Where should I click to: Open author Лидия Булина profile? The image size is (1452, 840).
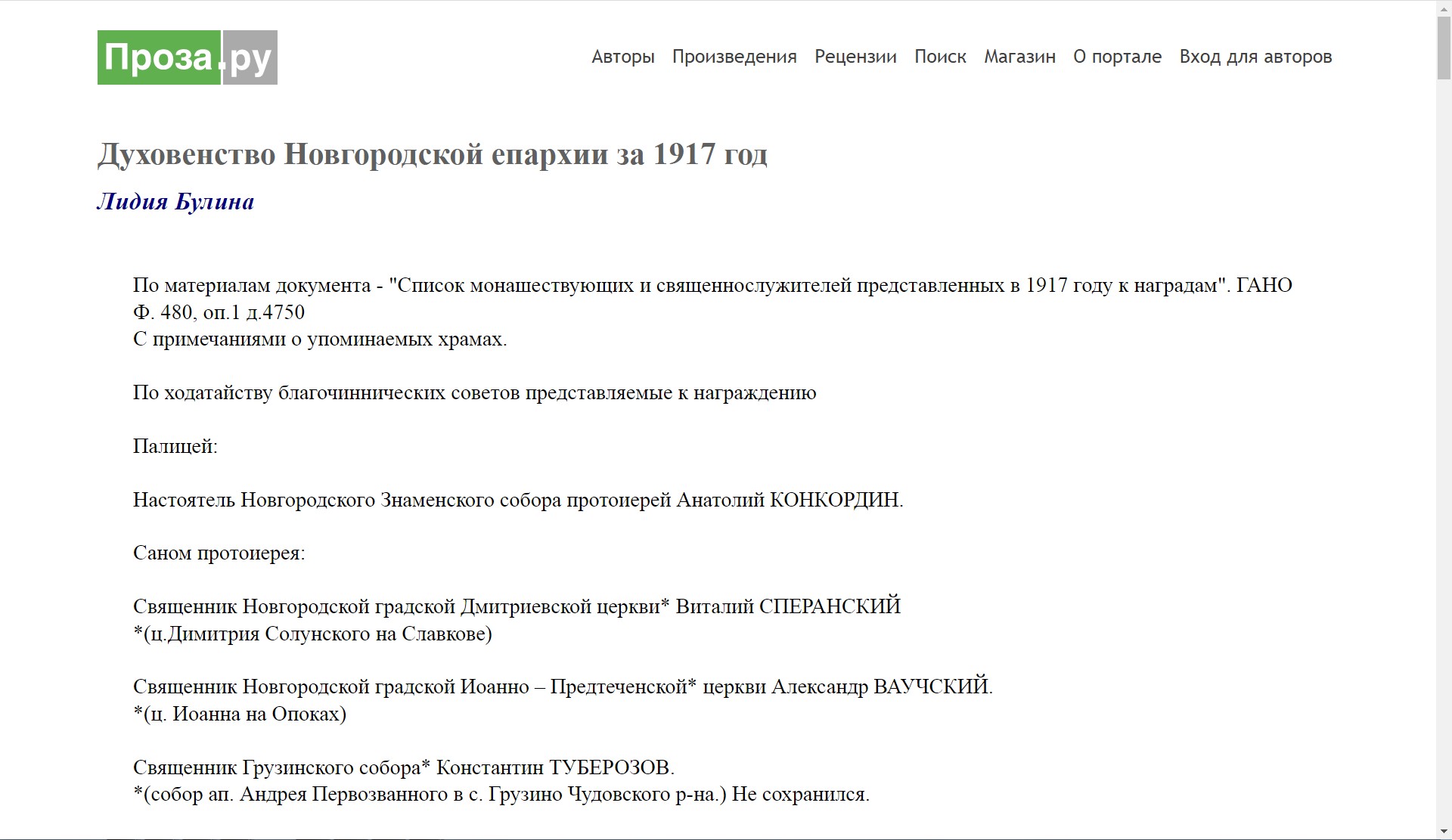pyautogui.click(x=175, y=202)
